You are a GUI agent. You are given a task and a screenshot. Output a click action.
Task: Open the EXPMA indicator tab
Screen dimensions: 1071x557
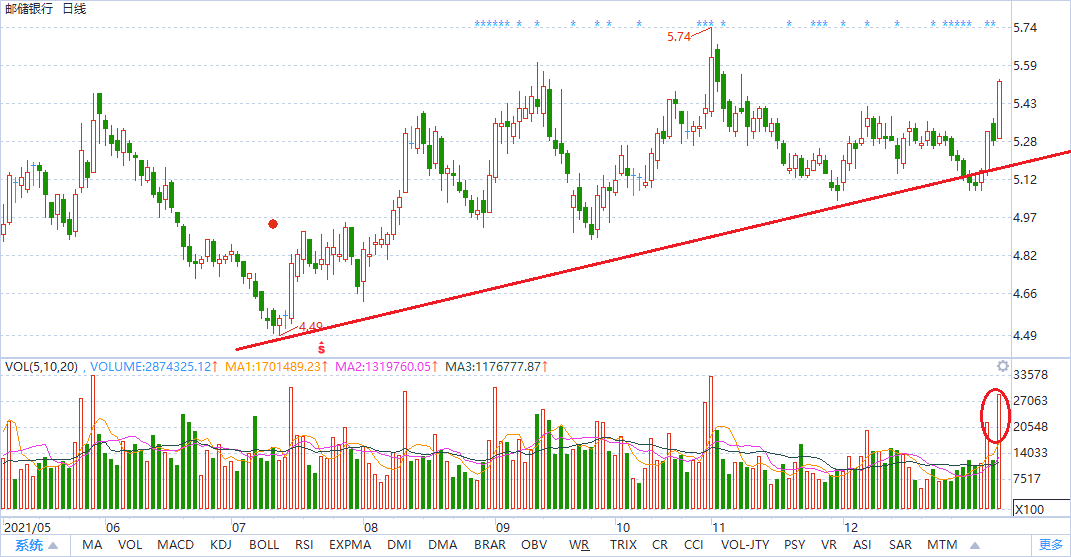[x=350, y=545]
